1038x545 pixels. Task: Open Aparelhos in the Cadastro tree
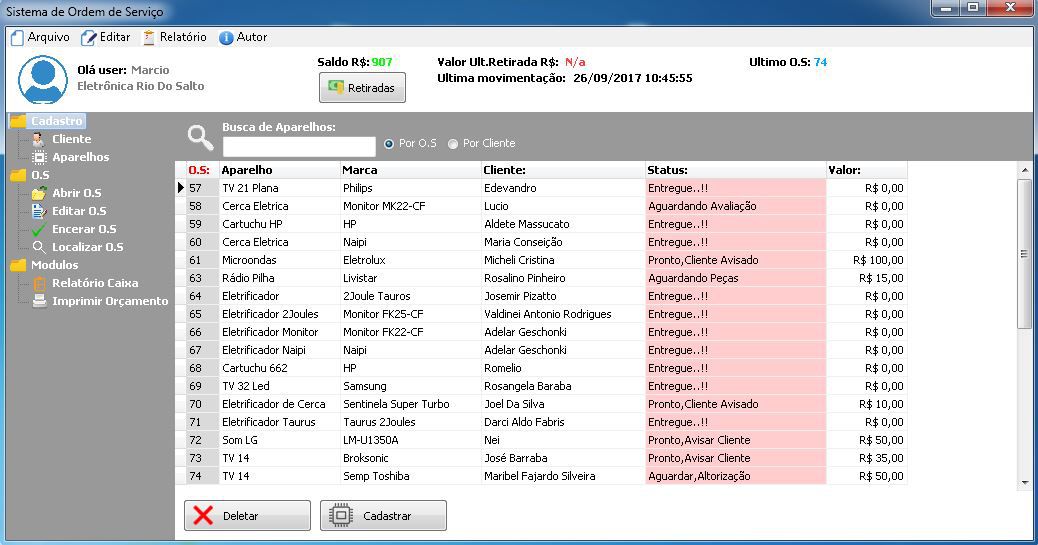coord(80,157)
